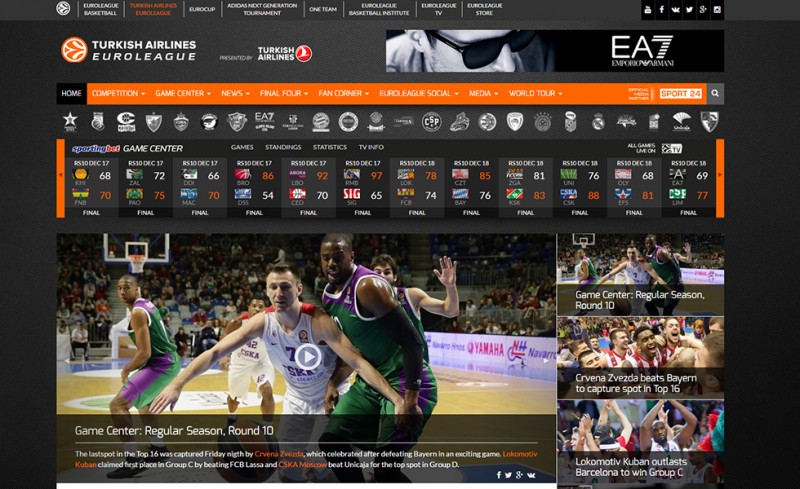The width and height of the screenshot is (800, 489).
Task: Open the Crvena Zvezda beats Bayern story thumbnail
Action: (640, 358)
